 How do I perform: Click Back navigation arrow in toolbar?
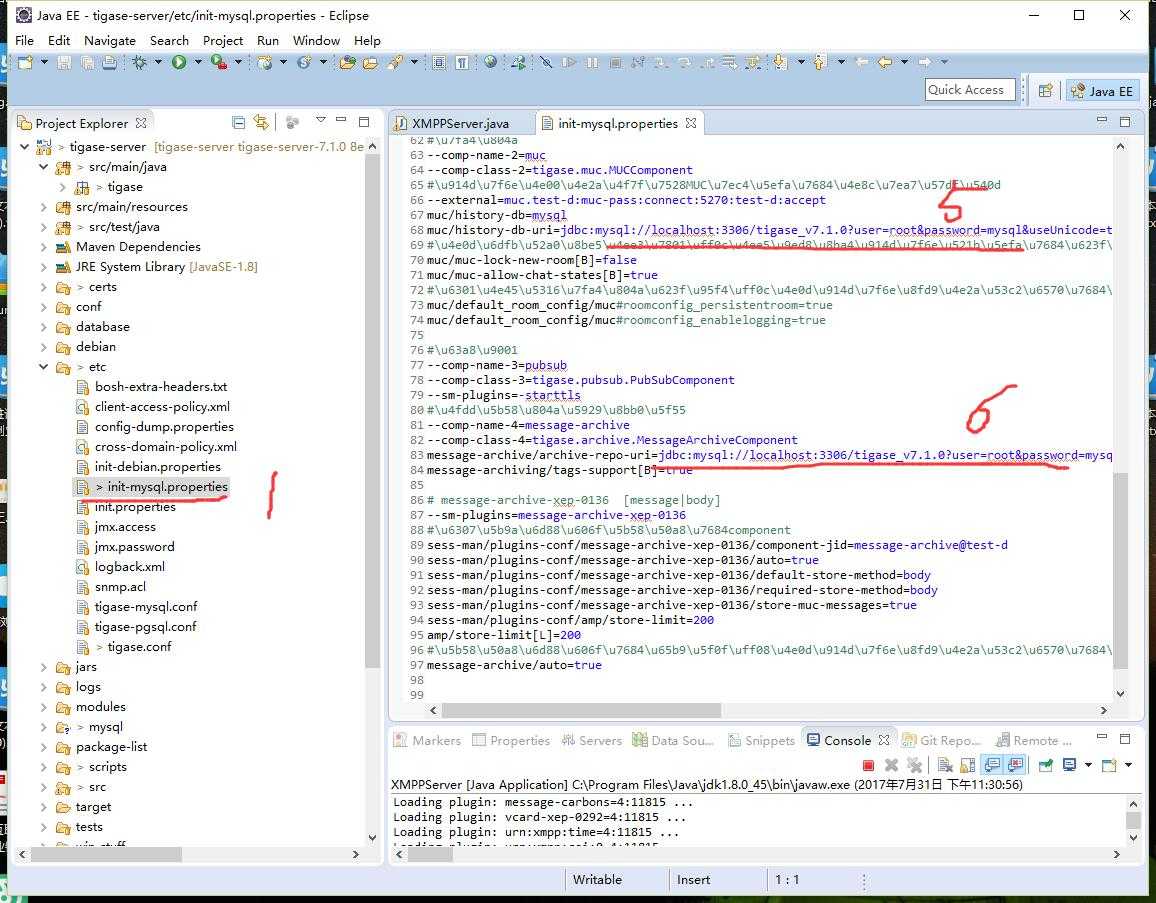pos(885,63)
